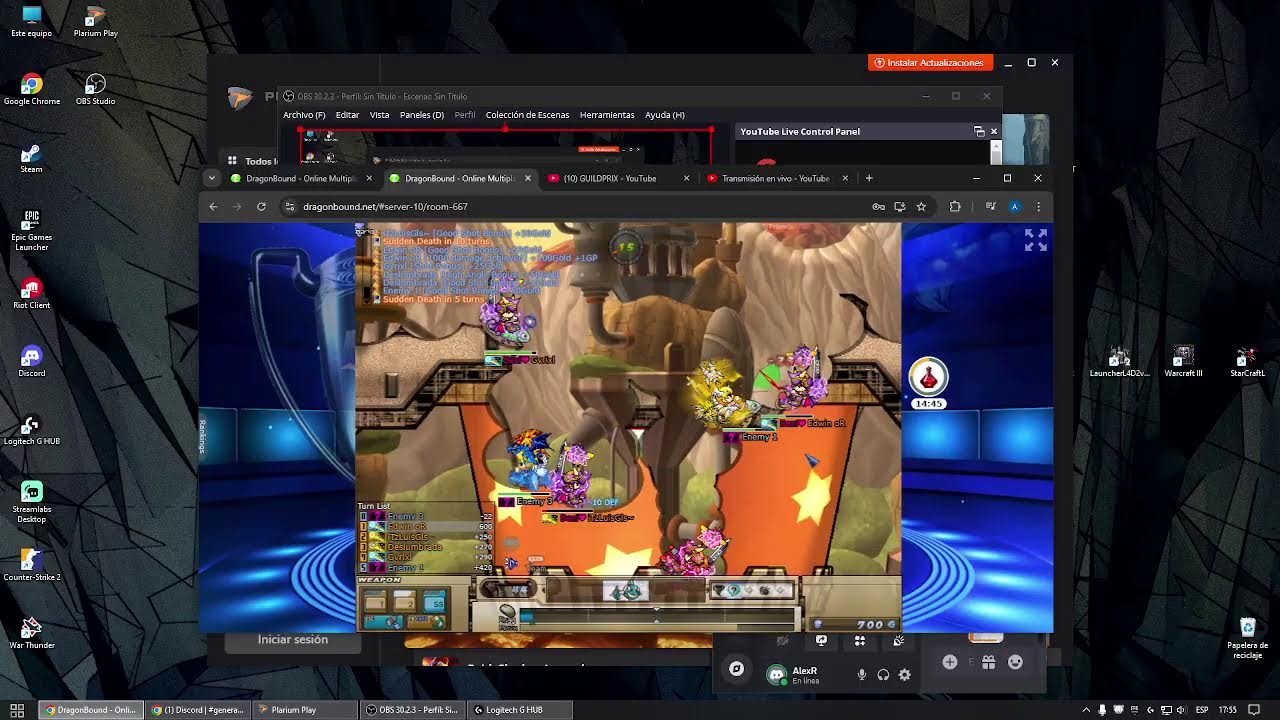
Task: Open a new Chrome tab
Action: (x=869, y=178)
